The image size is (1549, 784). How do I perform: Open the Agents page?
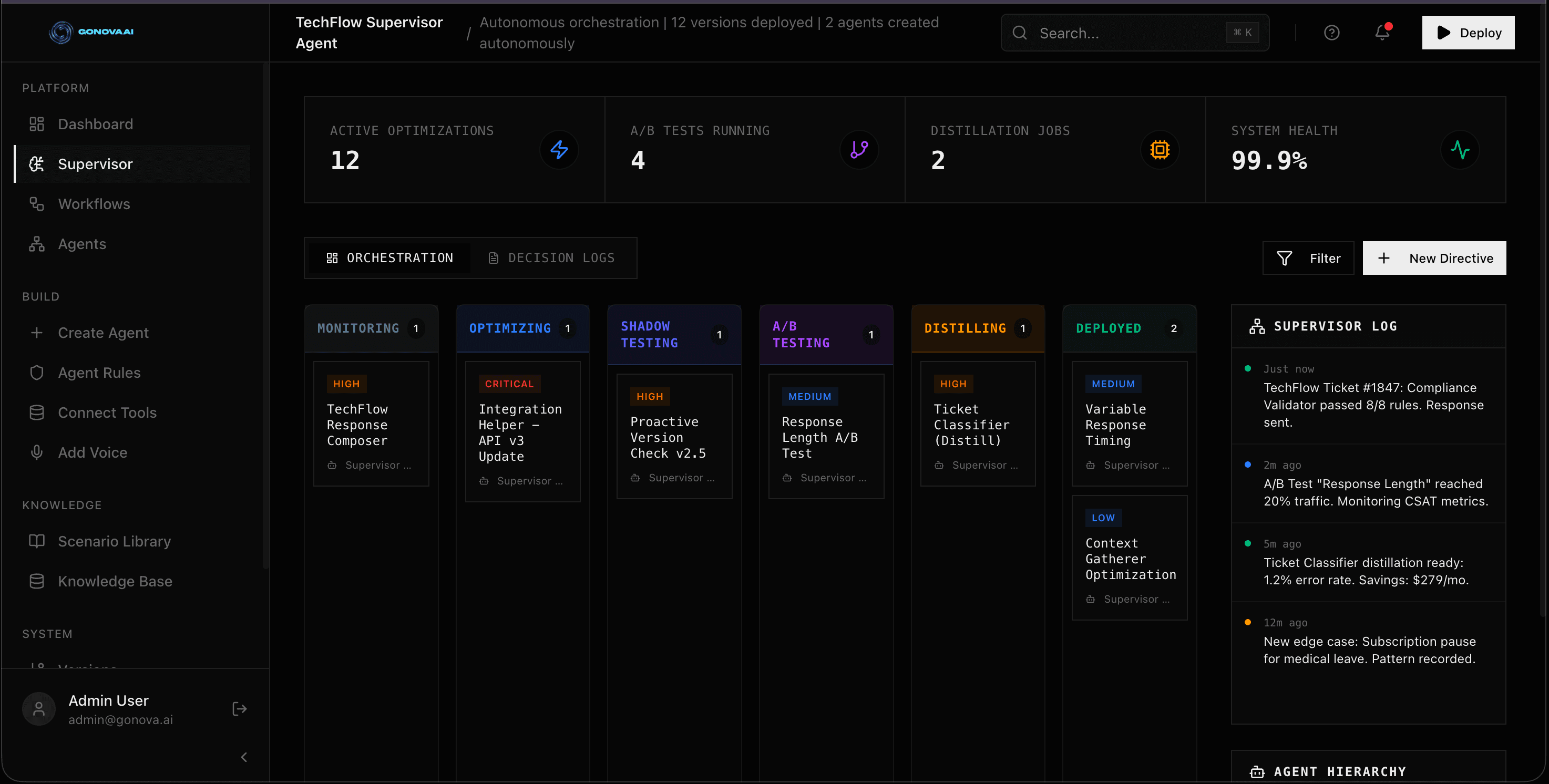pyautogui.click(x=82, y=243)
